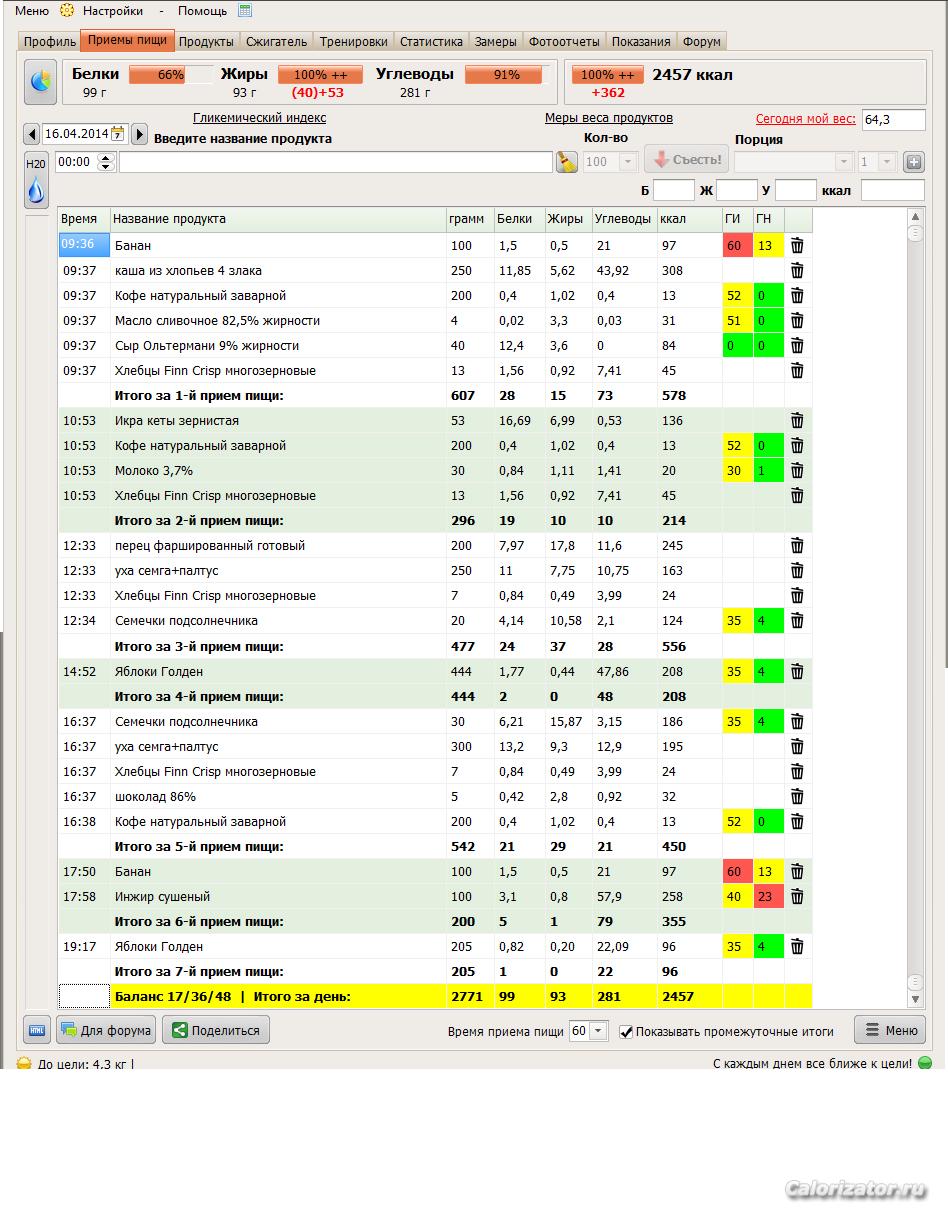This screenshot has height=1210, width=948.
Task: Click the Для форума button
Action: (x=105, y=1030)
